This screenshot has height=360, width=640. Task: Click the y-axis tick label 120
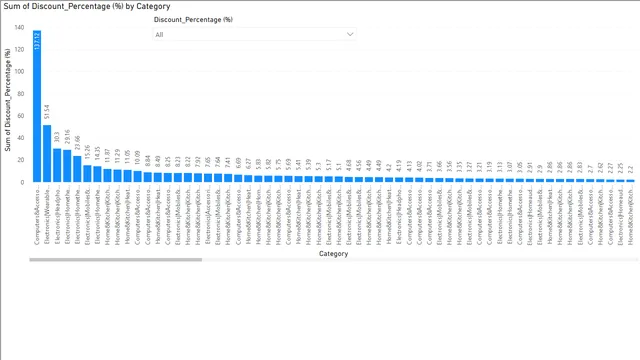point(19,49)
